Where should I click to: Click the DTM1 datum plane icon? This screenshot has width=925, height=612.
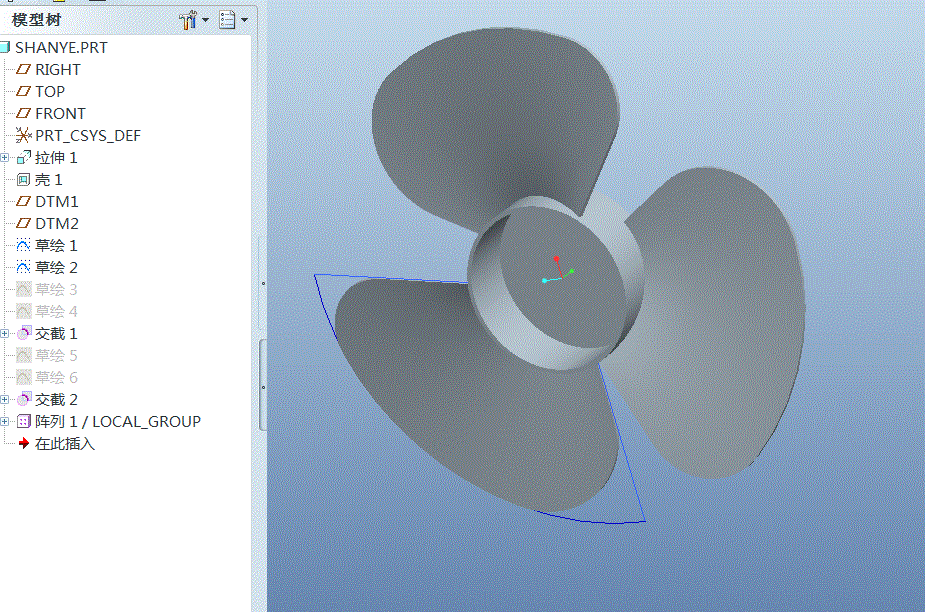tap(23, 202)
